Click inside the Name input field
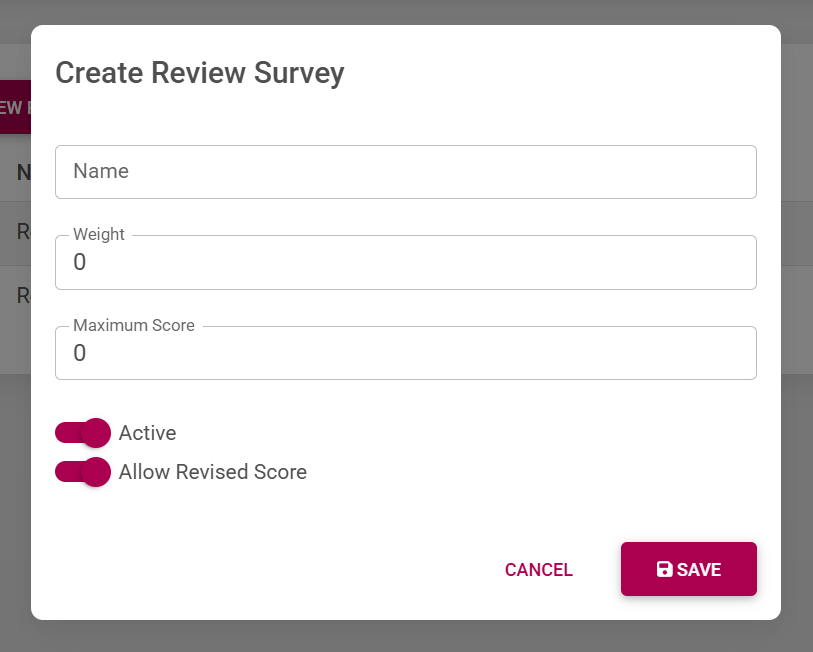Viewport: 813px width, 652px height. click(406, 171)
